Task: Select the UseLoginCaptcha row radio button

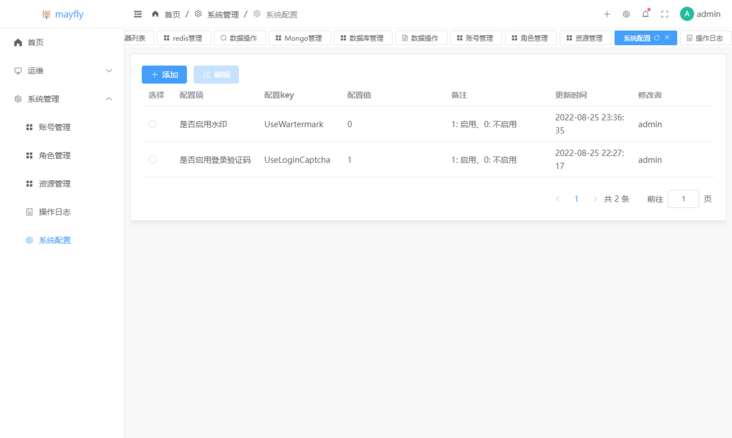Action: pos(153,159)
